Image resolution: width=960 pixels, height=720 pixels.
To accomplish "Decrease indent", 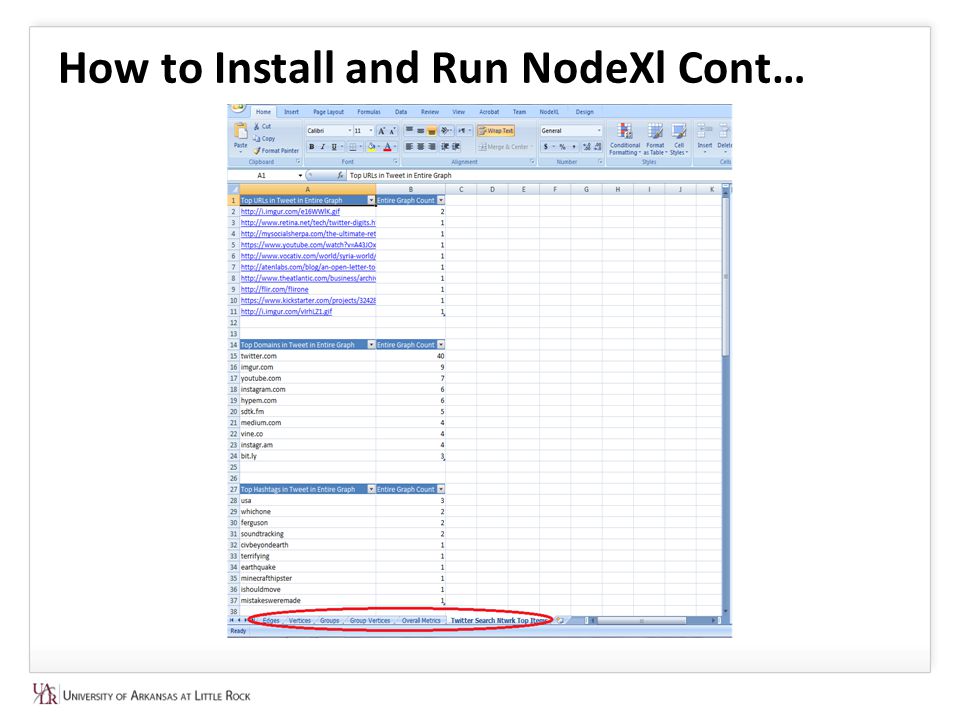I will coord(445,147).
